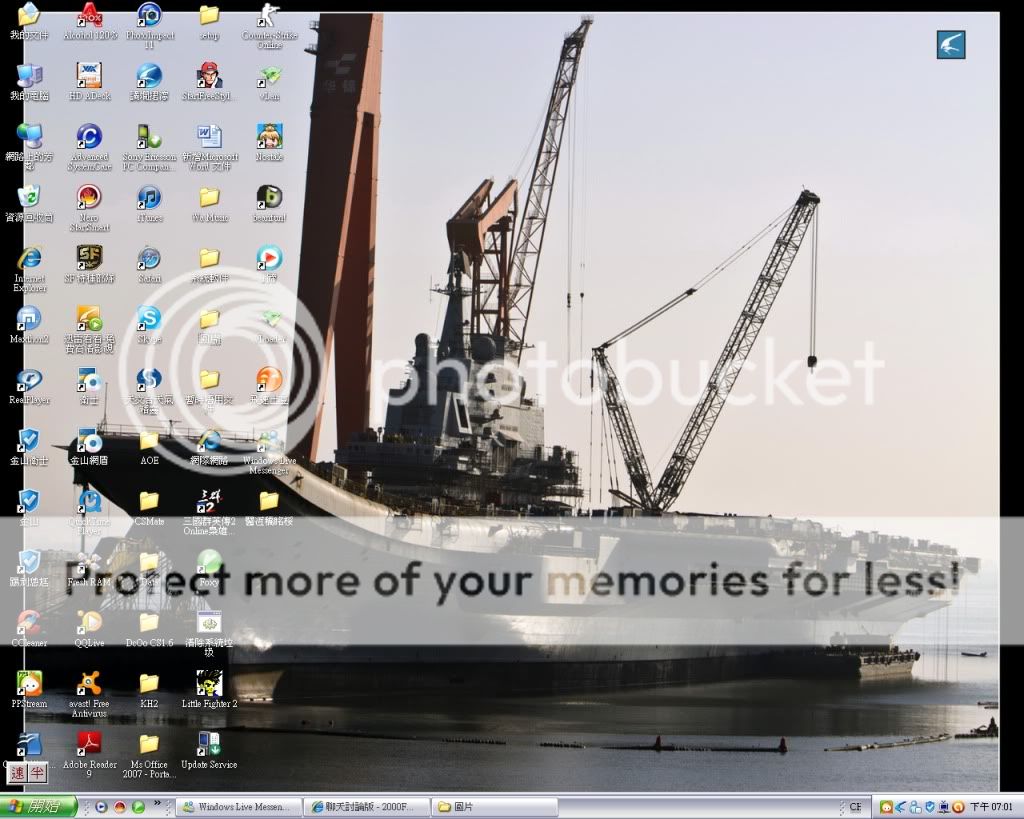Toggle the 半 half-width IME indicator

[36, 773]
